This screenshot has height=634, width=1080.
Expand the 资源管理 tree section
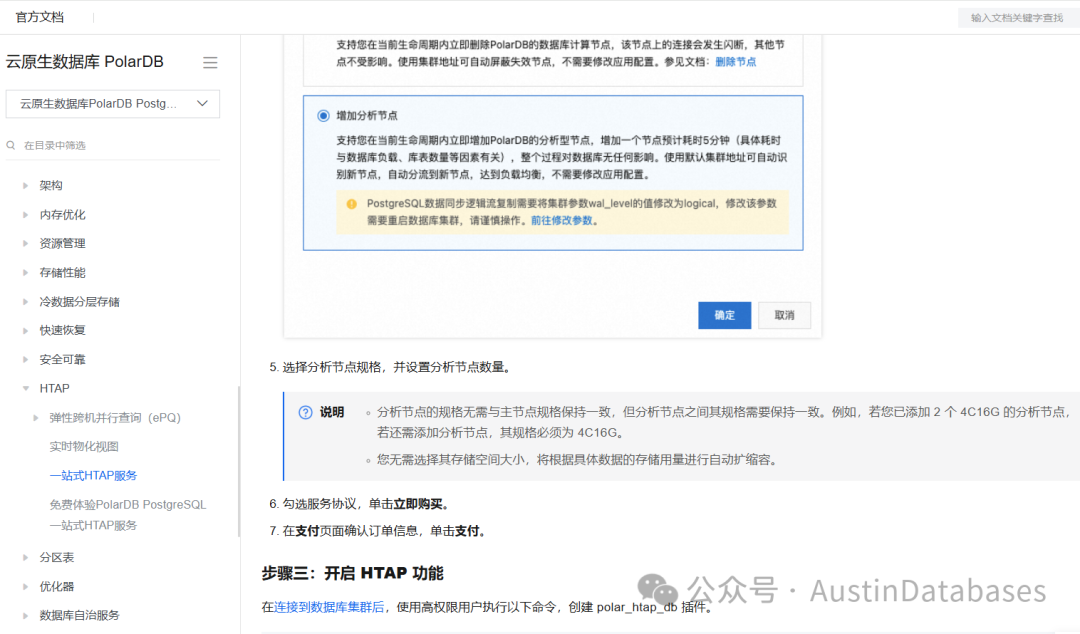[25, 243]
